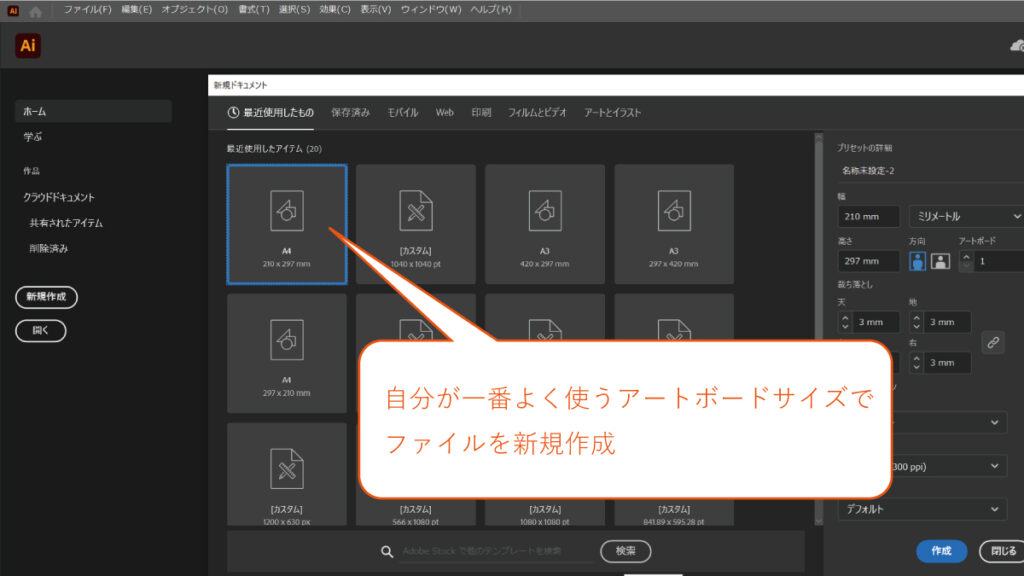
Task: Open 共有されたアイテム in the sidebar
Action: tap(66, 223)
